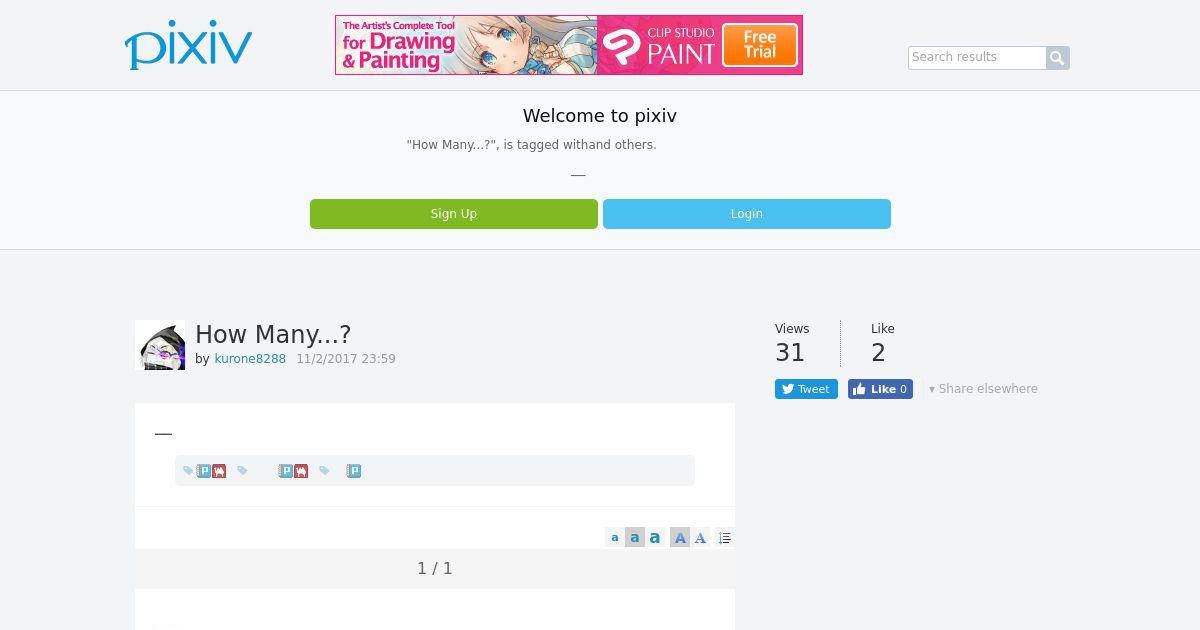Click the green Sign Up button
Image resolution: width=1200 pixels, height=630 pixels.
coord(454,214)
